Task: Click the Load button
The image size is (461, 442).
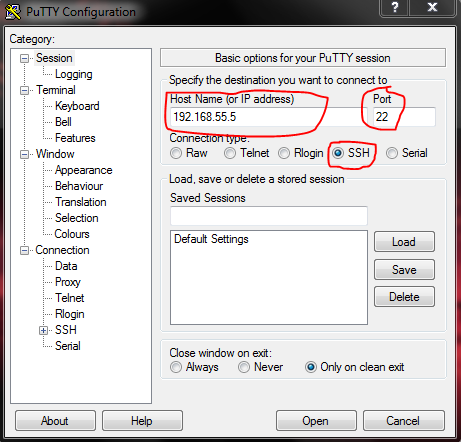Action: click(404, 242)
